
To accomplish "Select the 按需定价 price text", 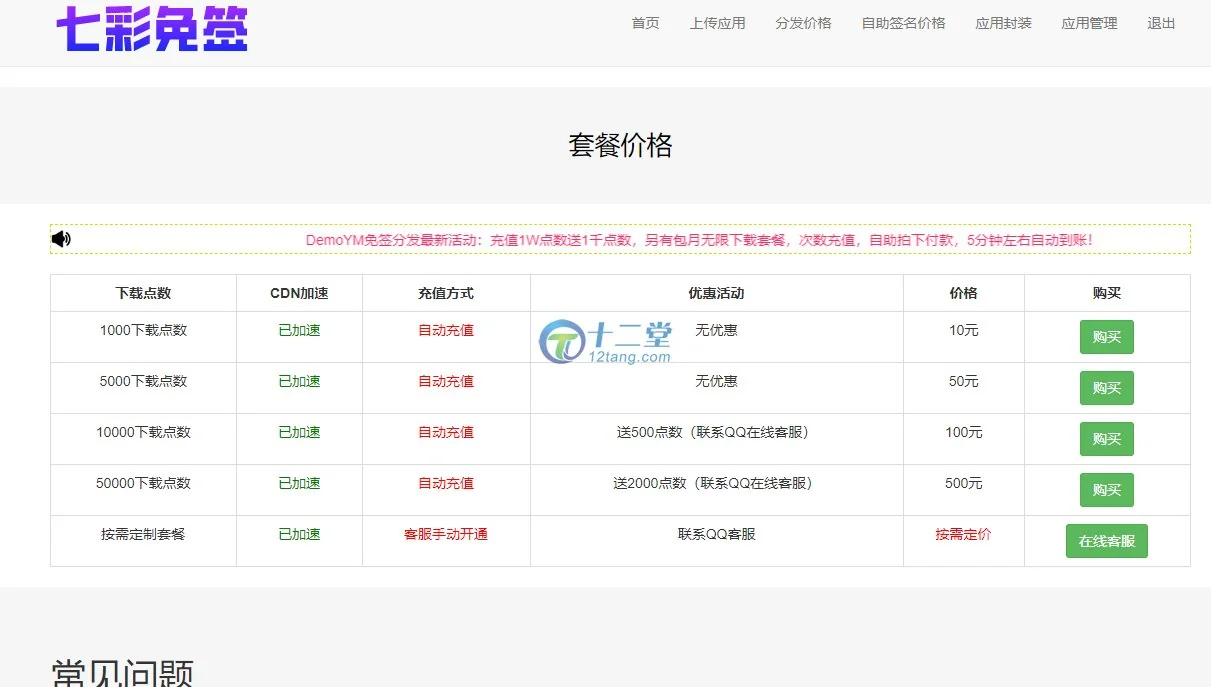I will tap(963, 534).
